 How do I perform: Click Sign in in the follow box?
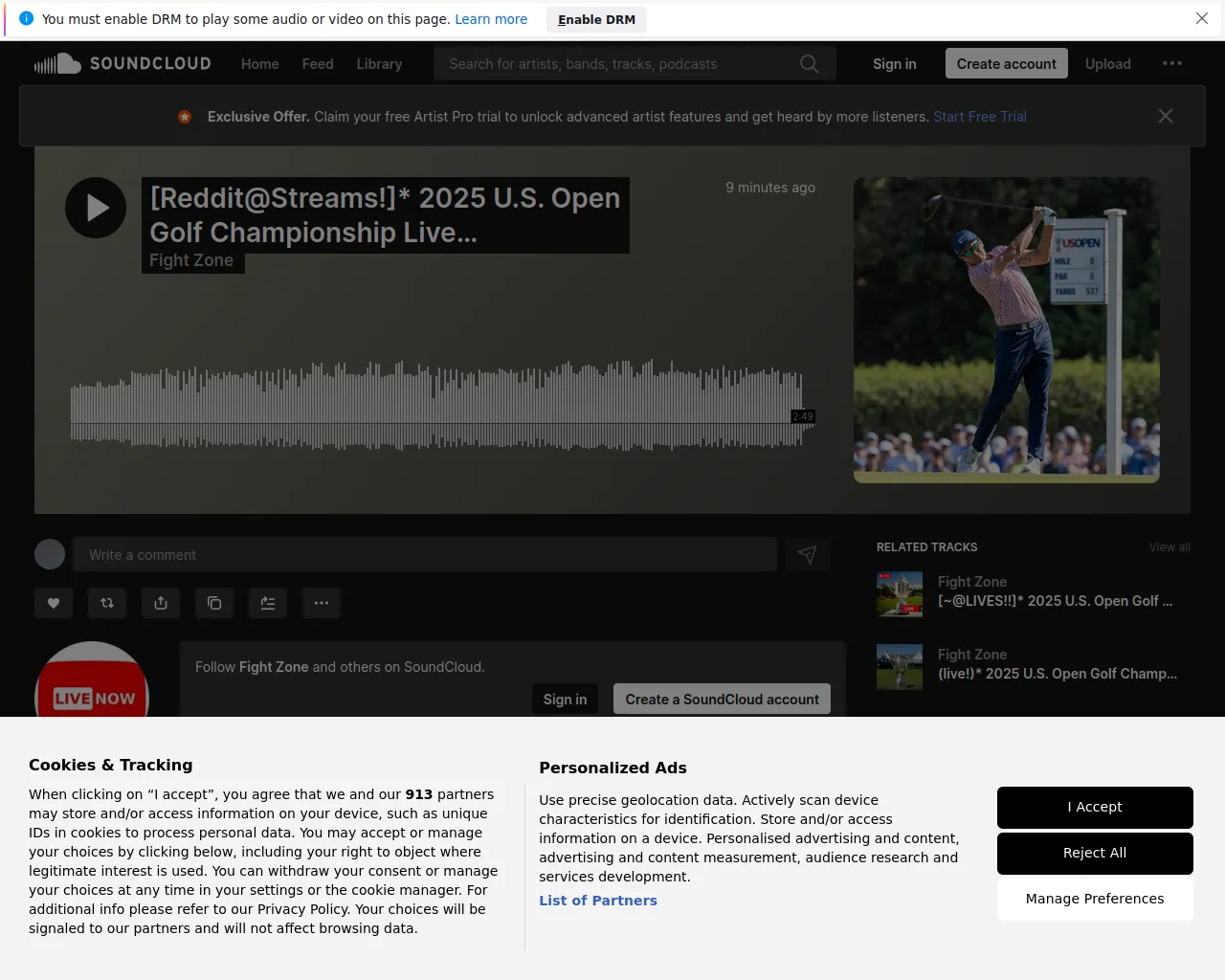pos(565,700)
